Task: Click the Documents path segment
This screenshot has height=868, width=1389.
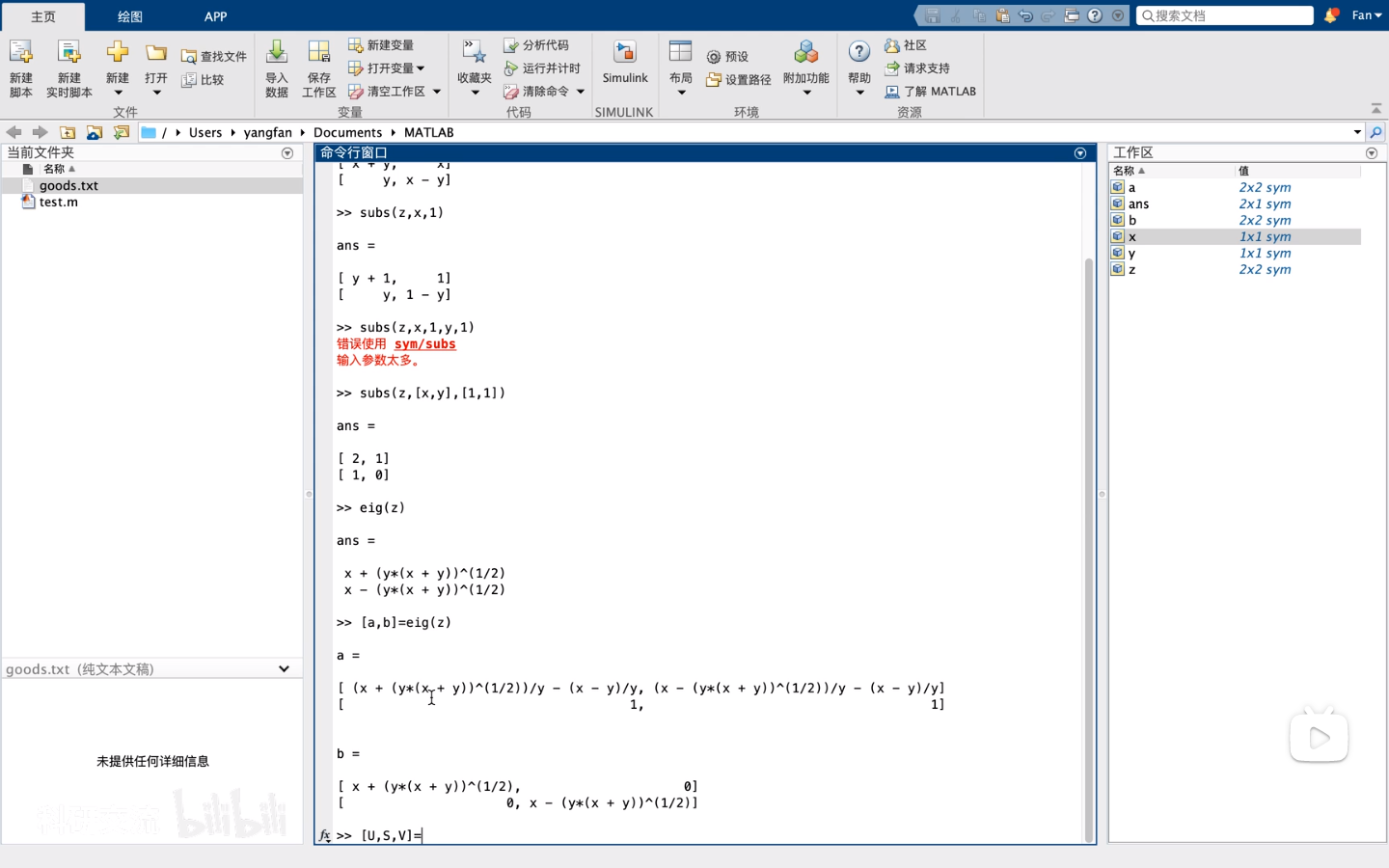Action: [x=348, y=132]
